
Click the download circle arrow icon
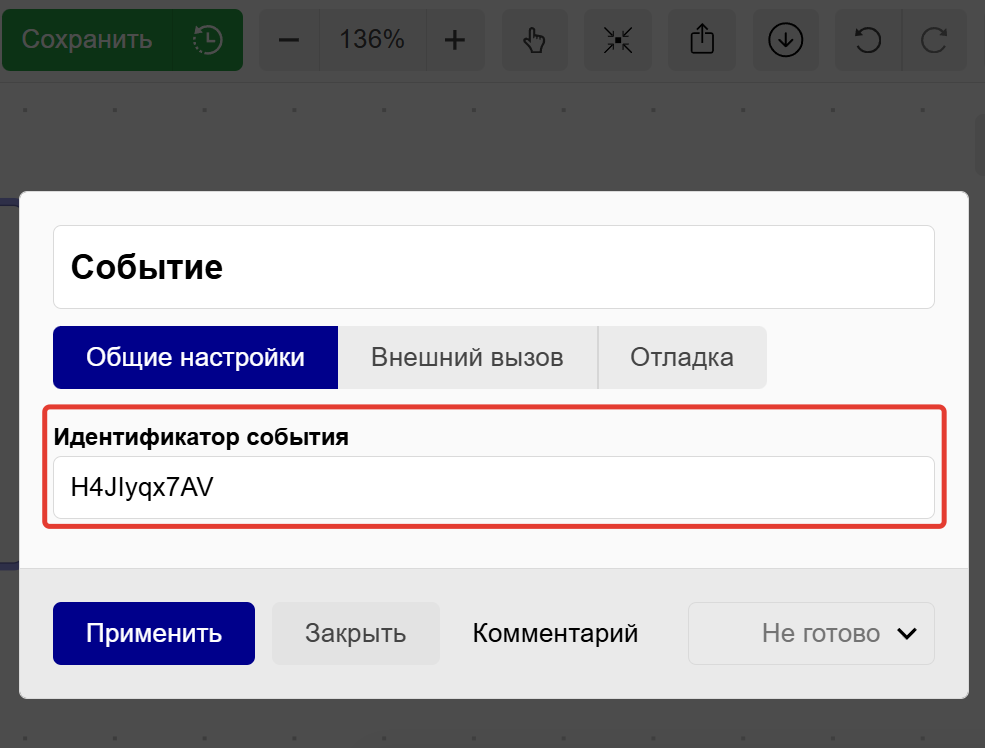point(785,40)
